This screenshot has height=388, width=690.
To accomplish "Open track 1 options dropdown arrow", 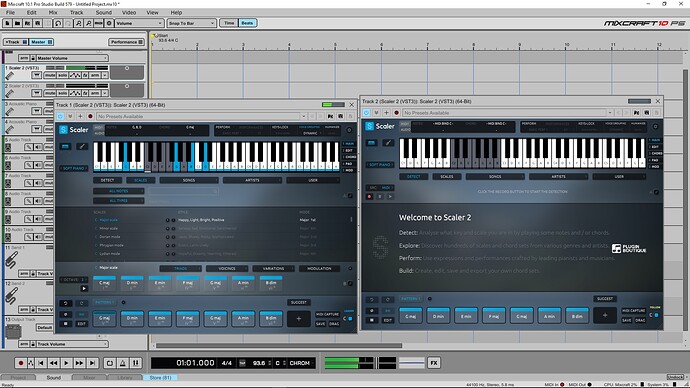I will click(105, 75).
